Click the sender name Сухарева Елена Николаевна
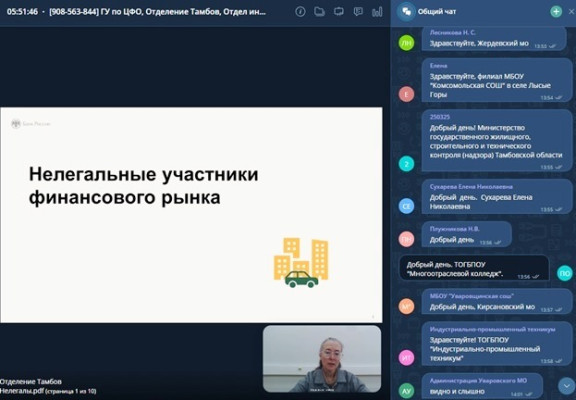The image size is (576, 400). click(x=471, y=187)
